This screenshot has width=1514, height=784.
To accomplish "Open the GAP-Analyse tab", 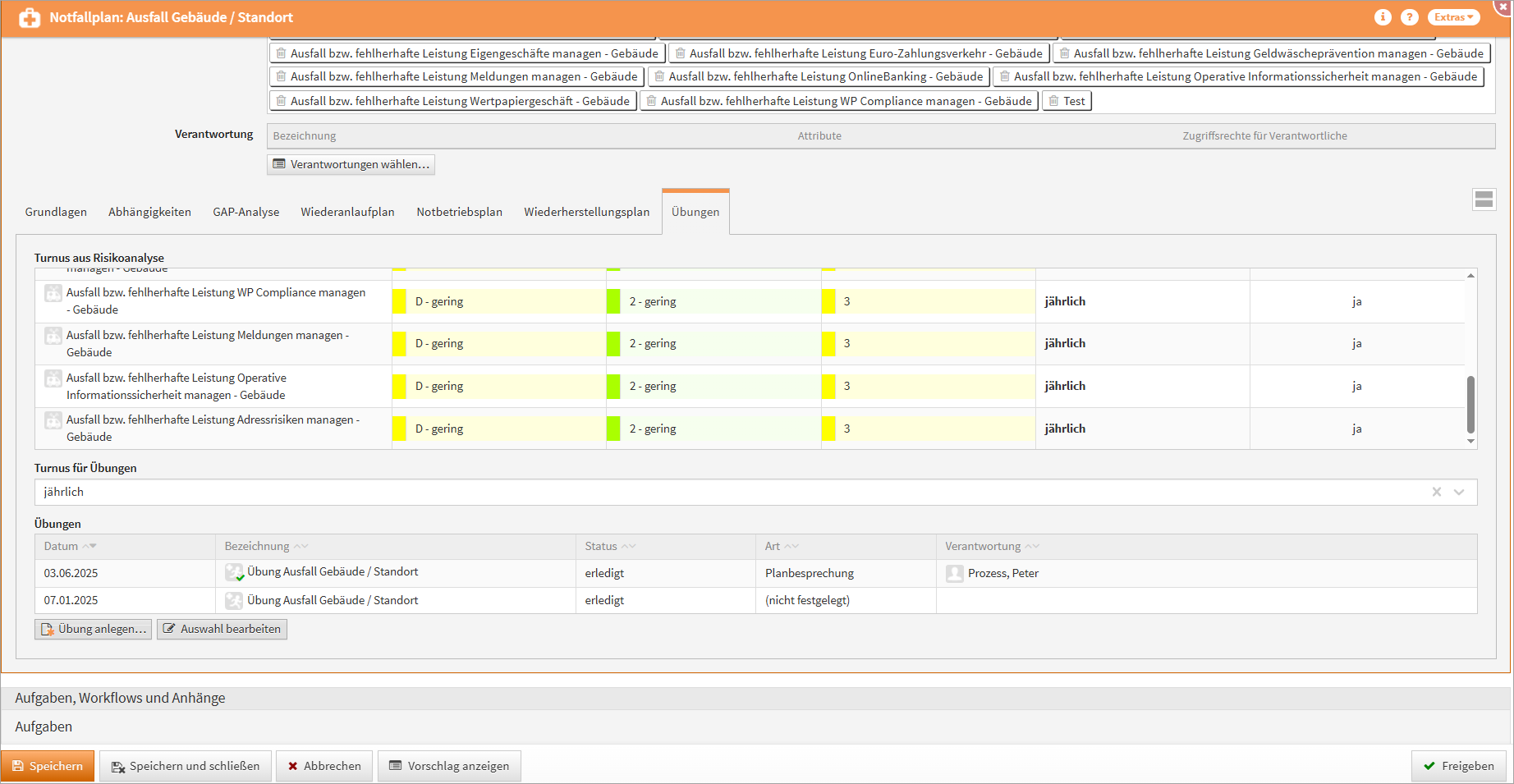I will [x=245, y=212].
